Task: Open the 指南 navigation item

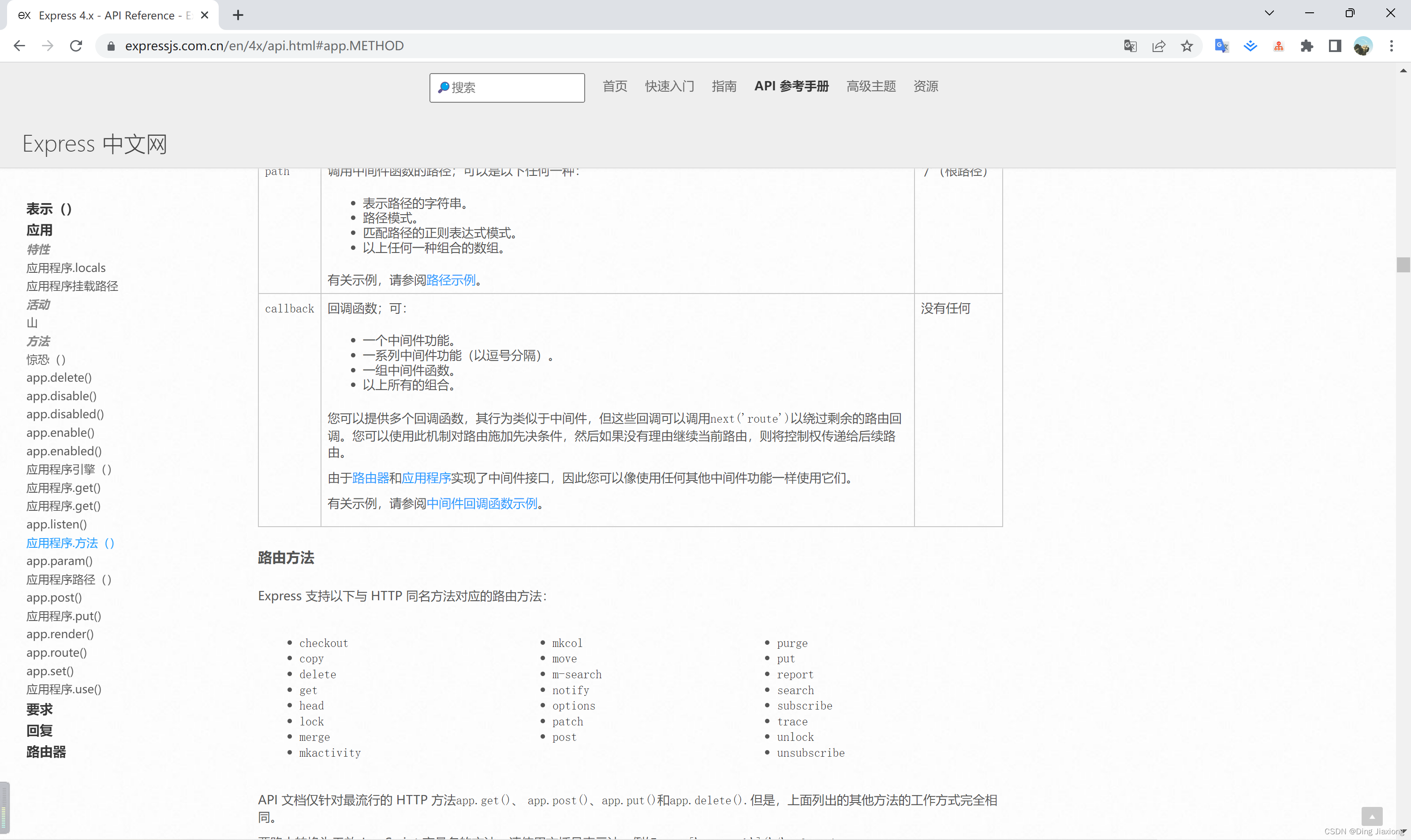Action: point(724,86)
